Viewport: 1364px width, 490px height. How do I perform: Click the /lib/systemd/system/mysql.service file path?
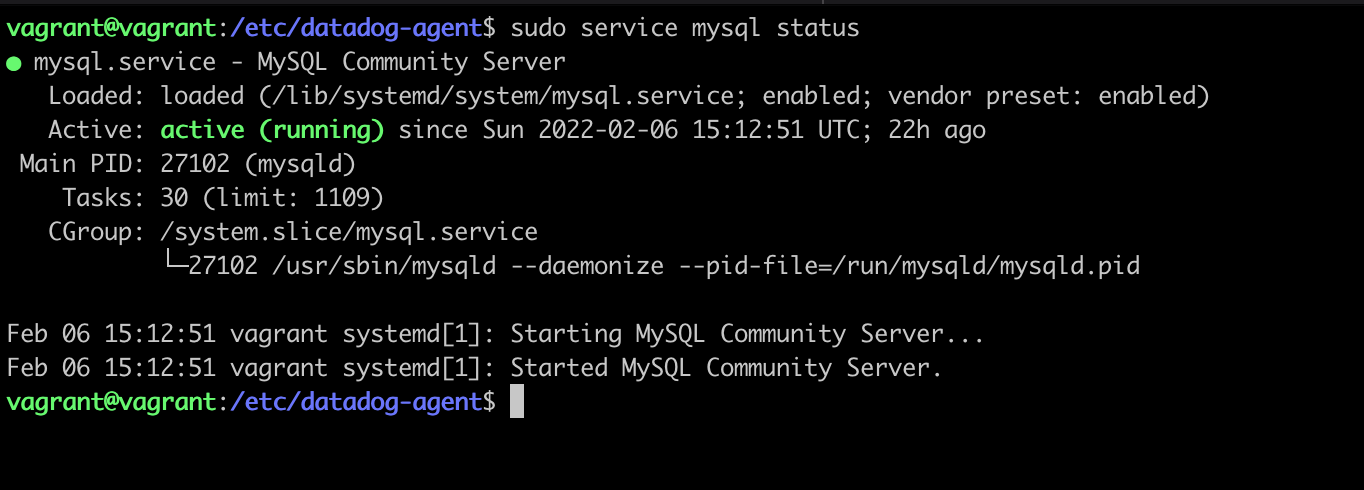point(504,96)
